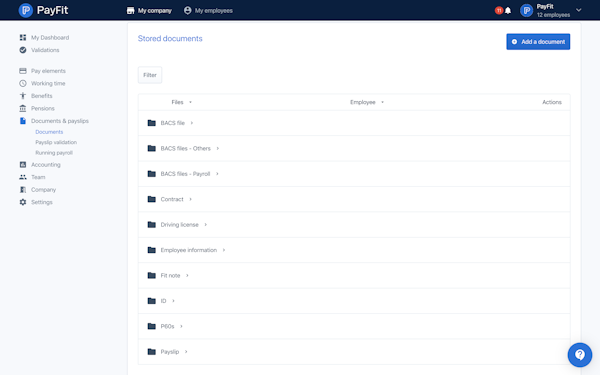Open the Team menu item
This screenshot has height=375, width=600.
click(38, 177)
